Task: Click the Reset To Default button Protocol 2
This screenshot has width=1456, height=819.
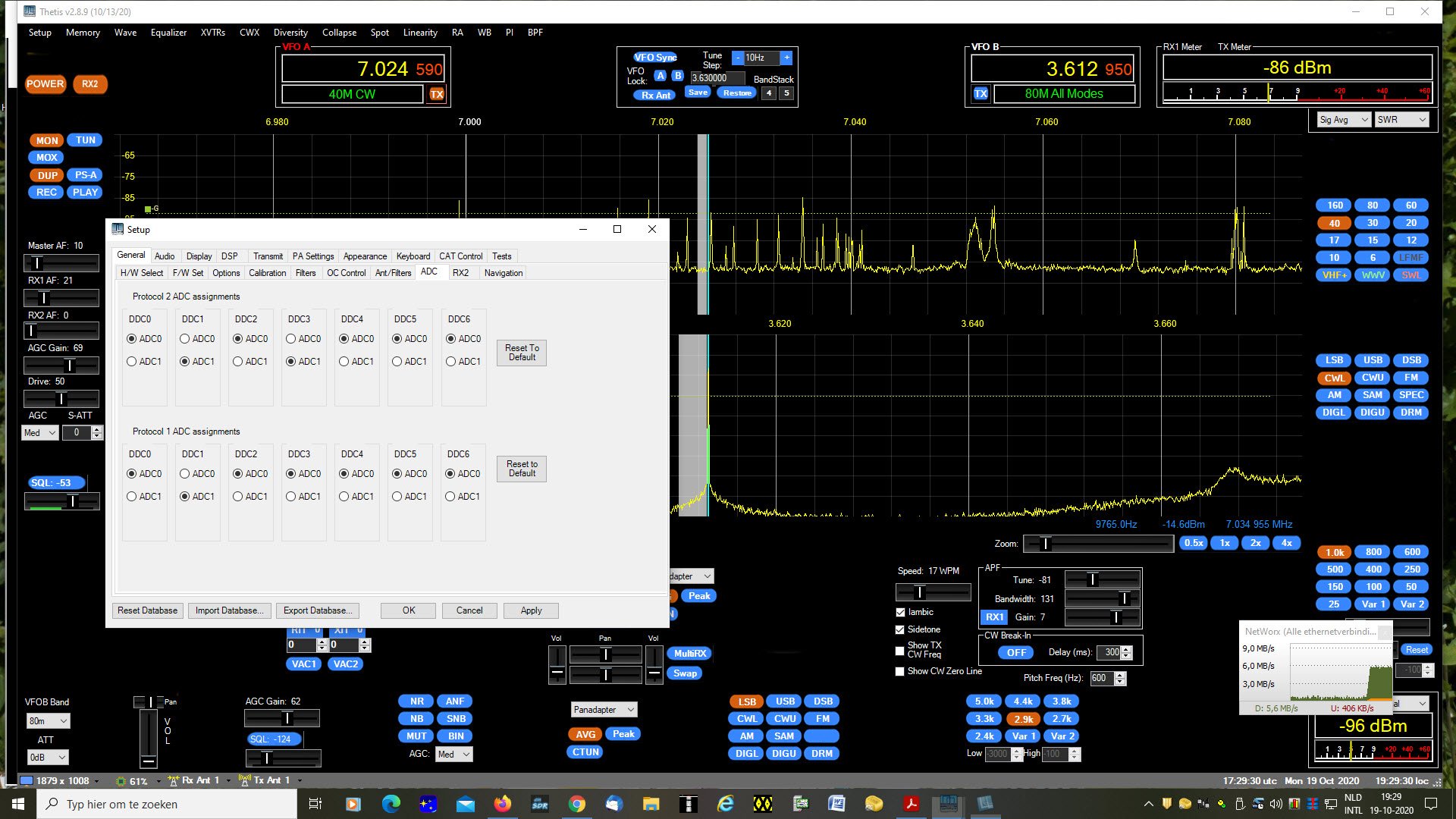Action: 521,353
